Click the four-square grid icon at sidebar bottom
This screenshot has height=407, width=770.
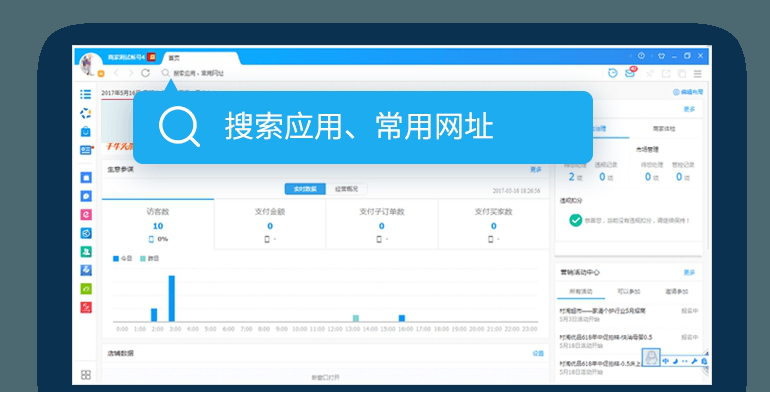coord(86,374)
